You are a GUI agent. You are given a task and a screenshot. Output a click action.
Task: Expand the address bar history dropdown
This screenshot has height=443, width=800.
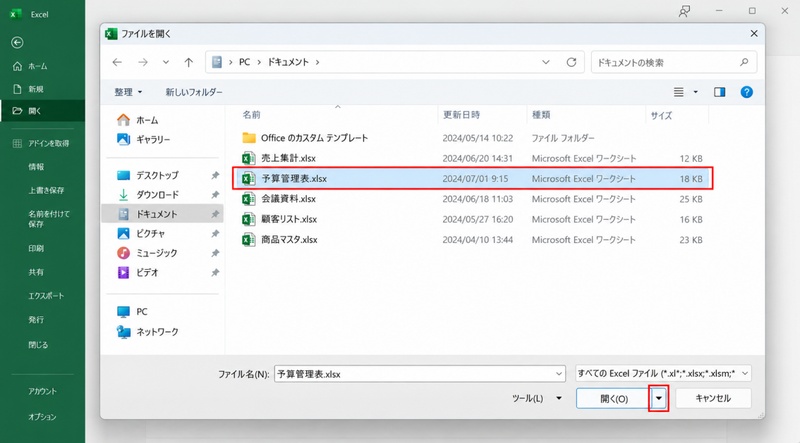point(546,62)
